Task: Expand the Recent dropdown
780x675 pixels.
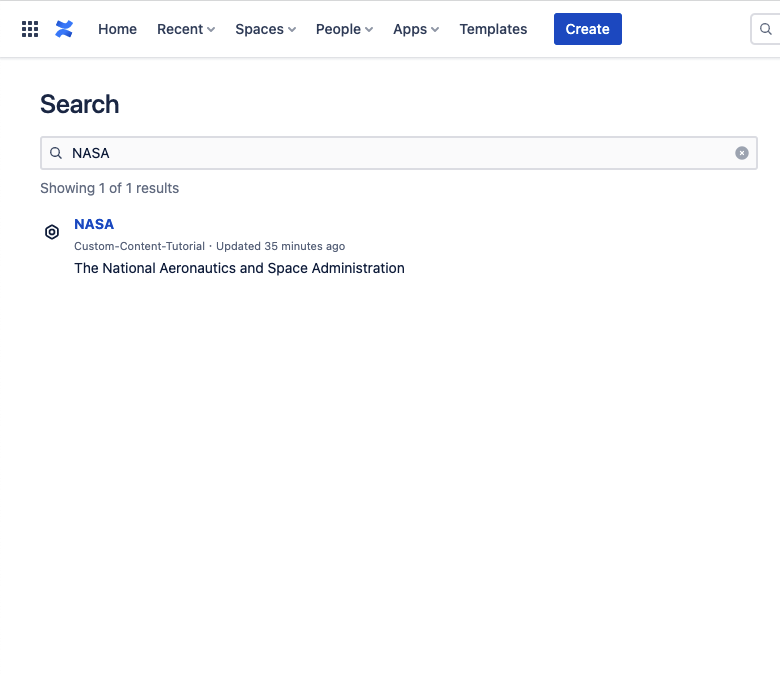Action: click(186, 29)
